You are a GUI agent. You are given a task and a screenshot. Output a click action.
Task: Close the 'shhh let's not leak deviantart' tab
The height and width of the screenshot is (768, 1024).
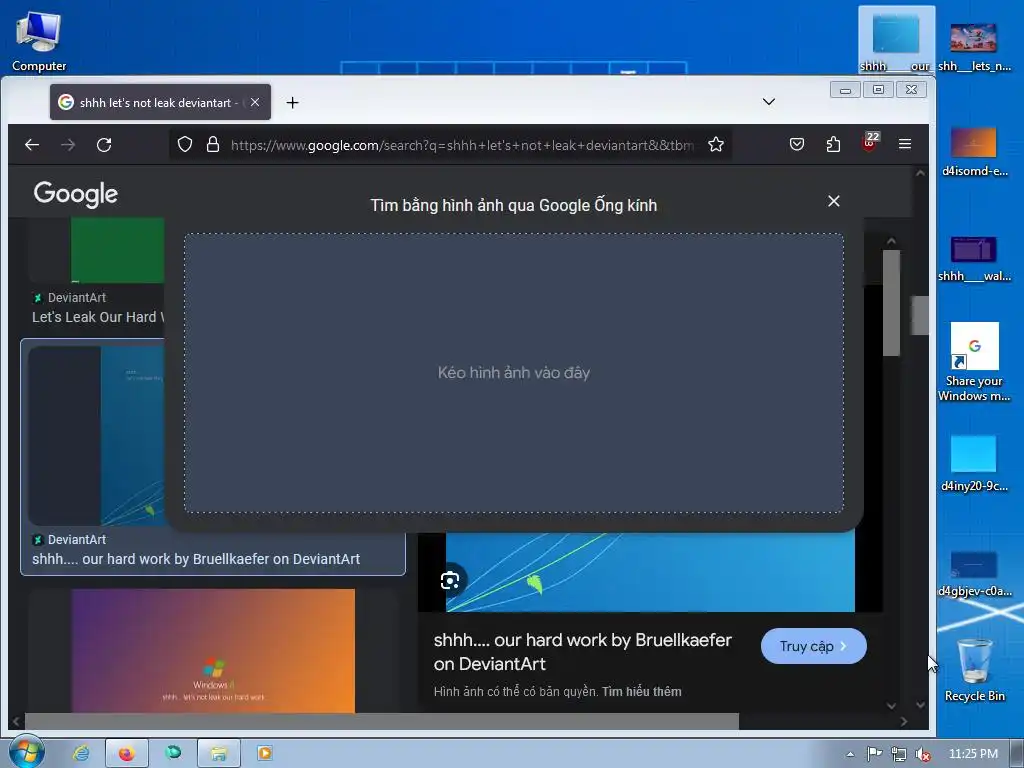[x=255, y=102]
